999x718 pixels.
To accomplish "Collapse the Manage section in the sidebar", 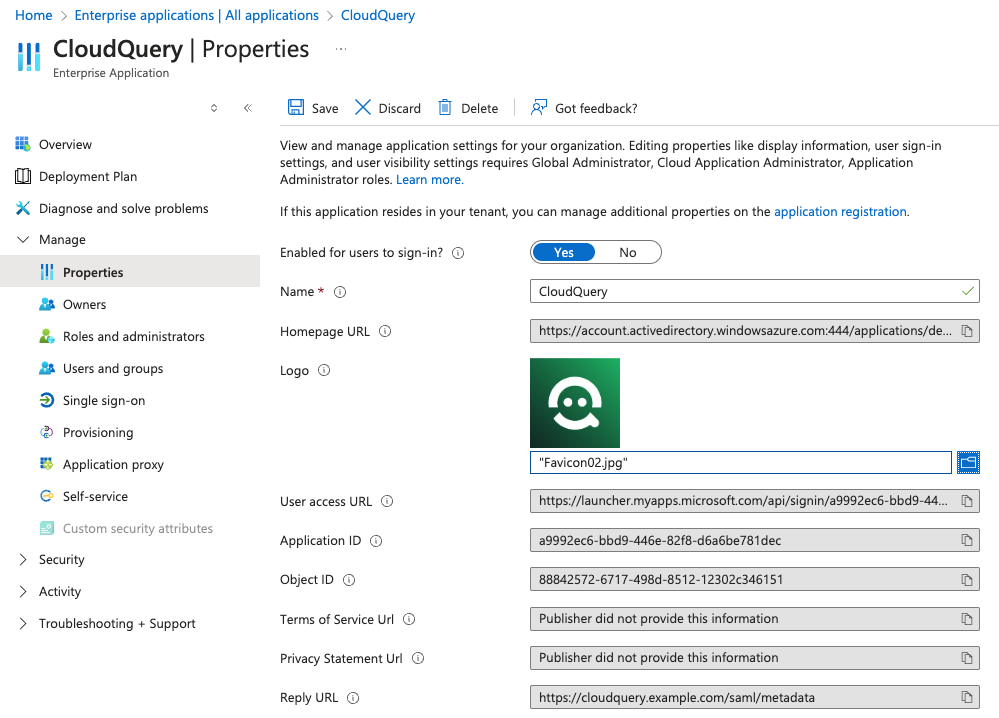I will click(23, 240).
